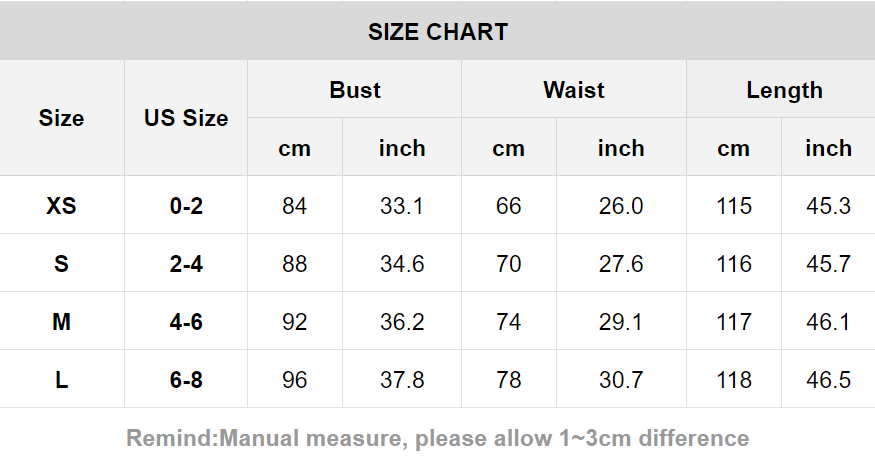Click the M size row label

[61, 322]
